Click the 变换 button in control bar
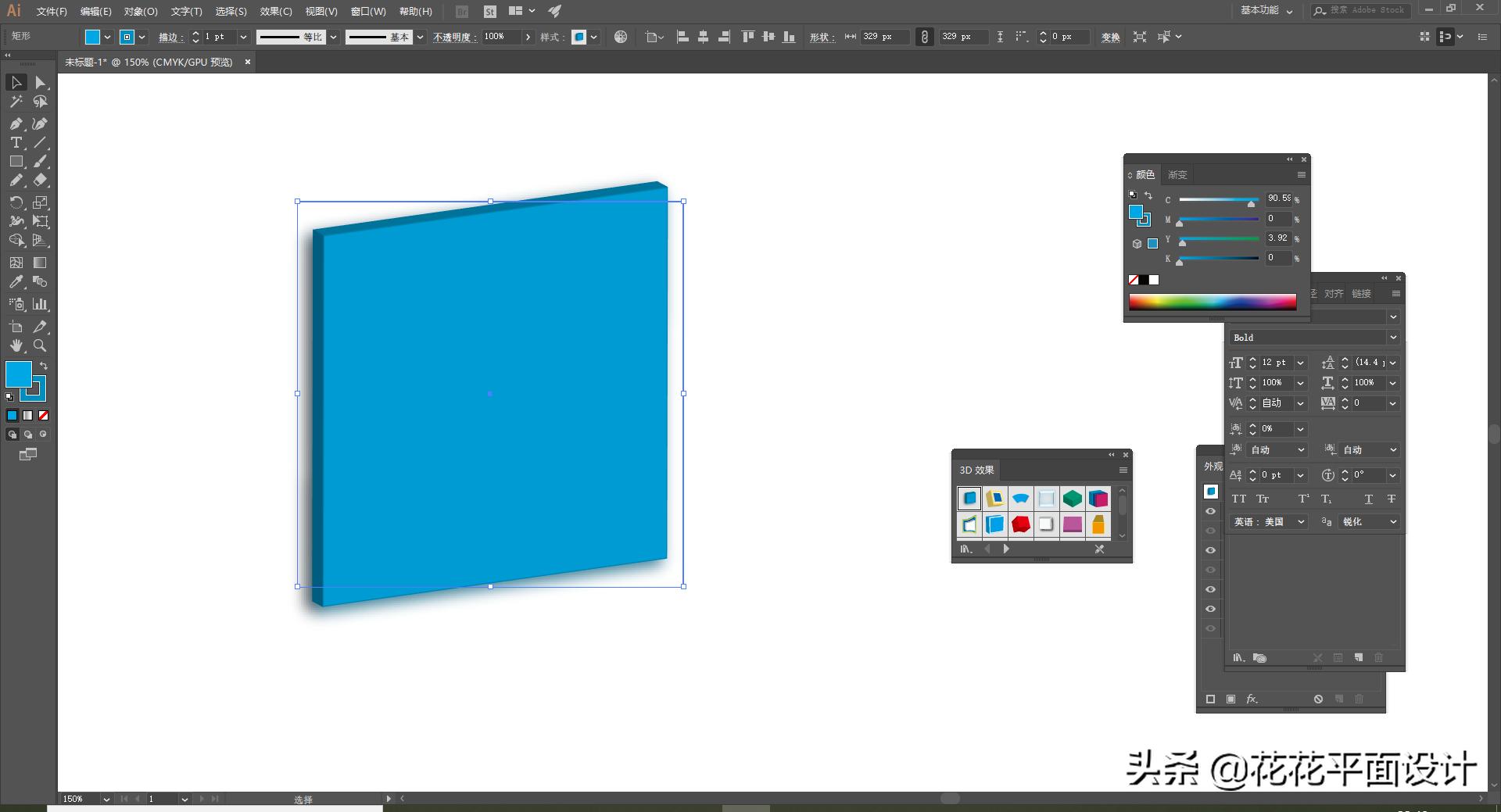 [1110, 37]
